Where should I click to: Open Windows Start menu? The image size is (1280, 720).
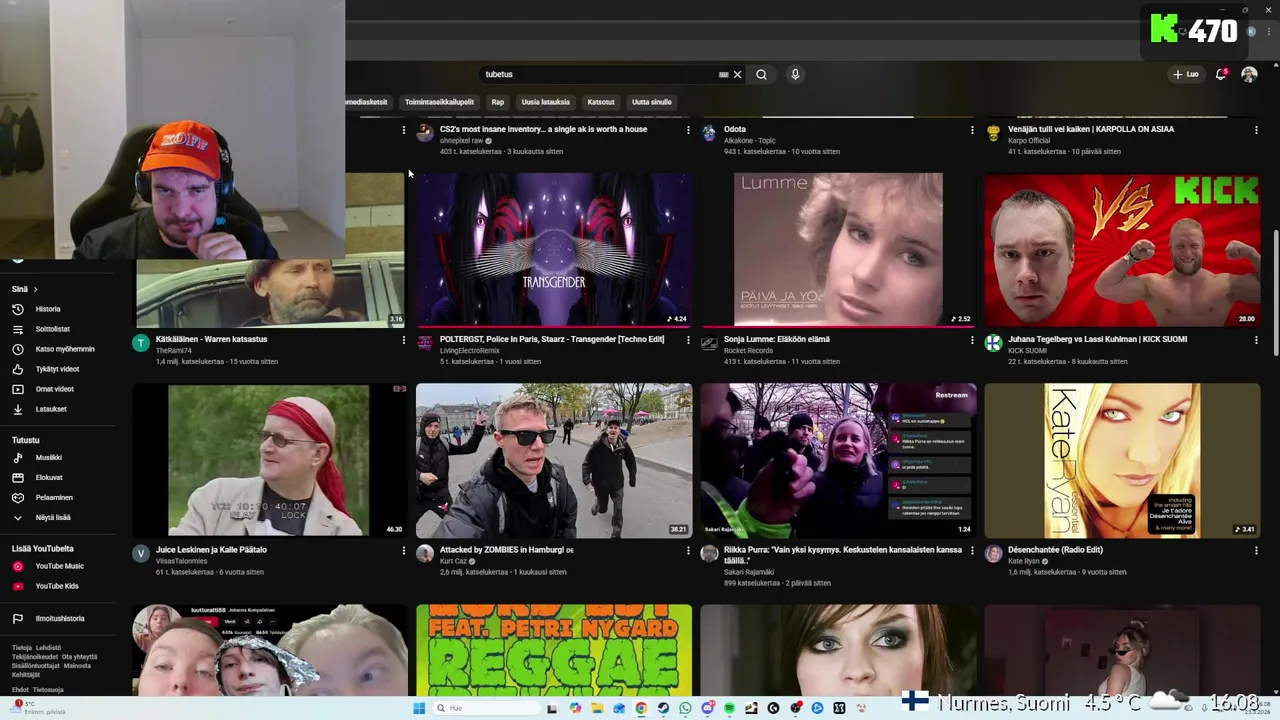(419, 708)
